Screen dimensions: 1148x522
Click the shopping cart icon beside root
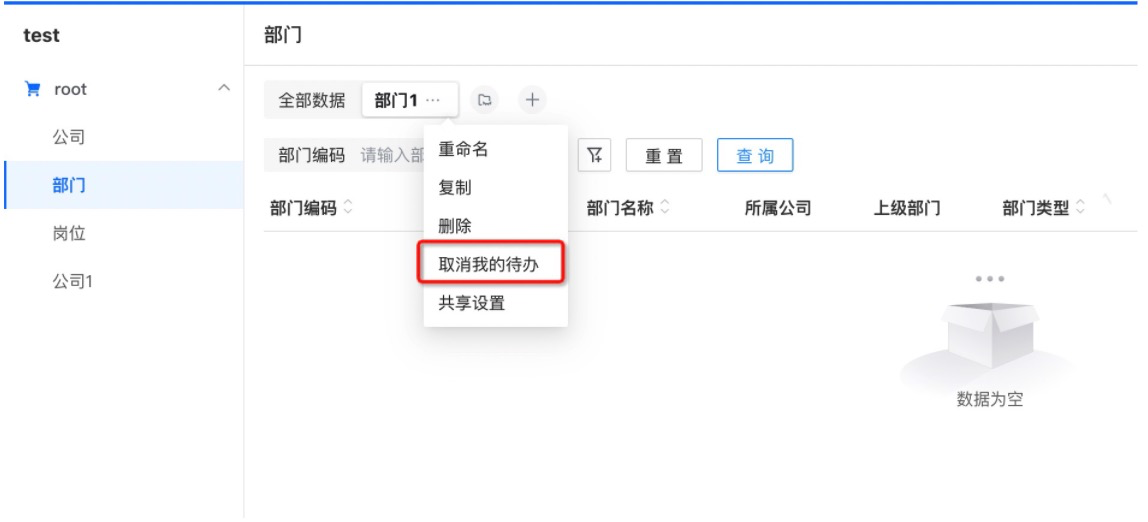coord(32,89)
